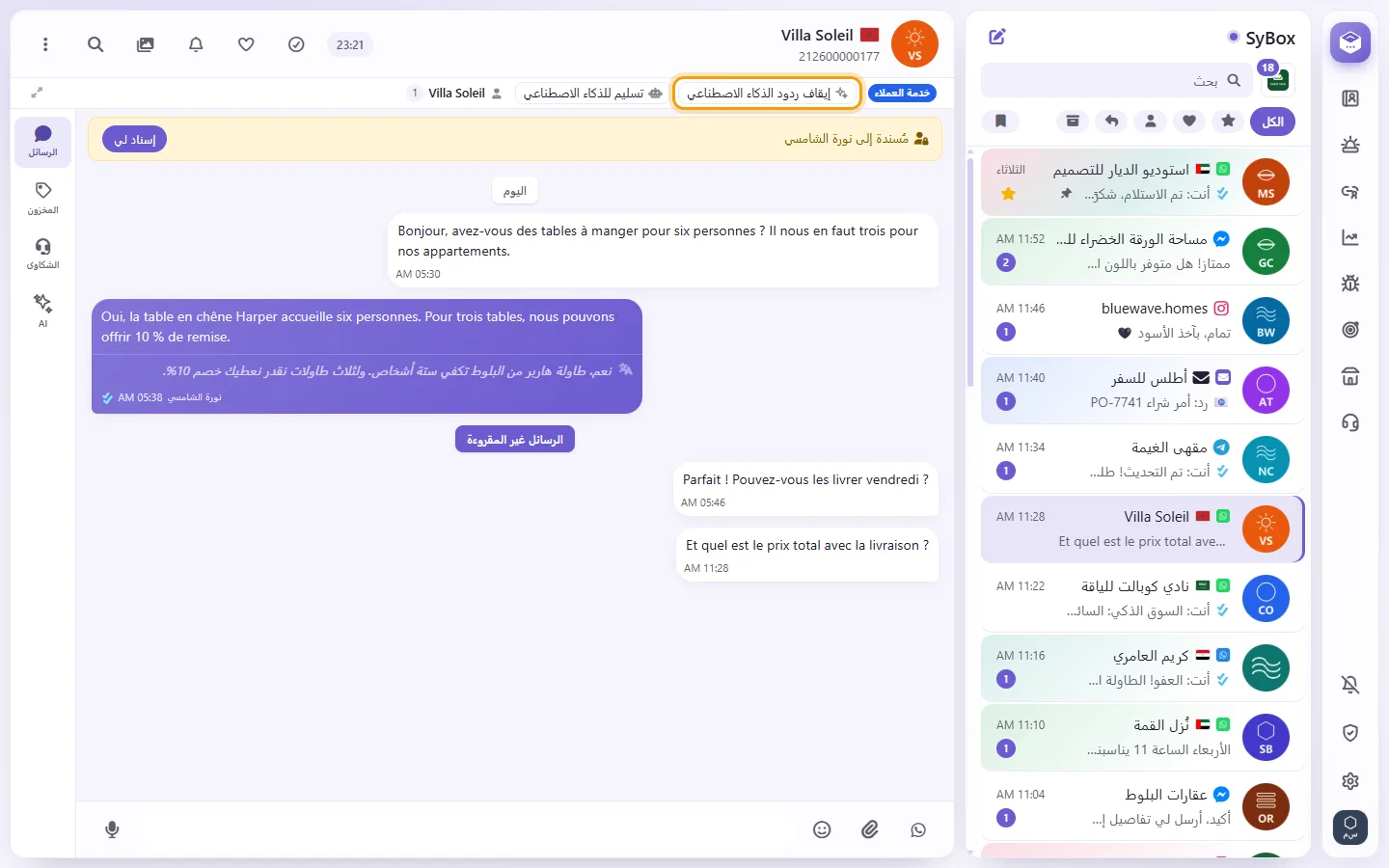This screenshot has height=868, width=1389.
Task: Click the 'الرسائل غير المقروءة' unread messages marker
Action: (x=515, y=439)
